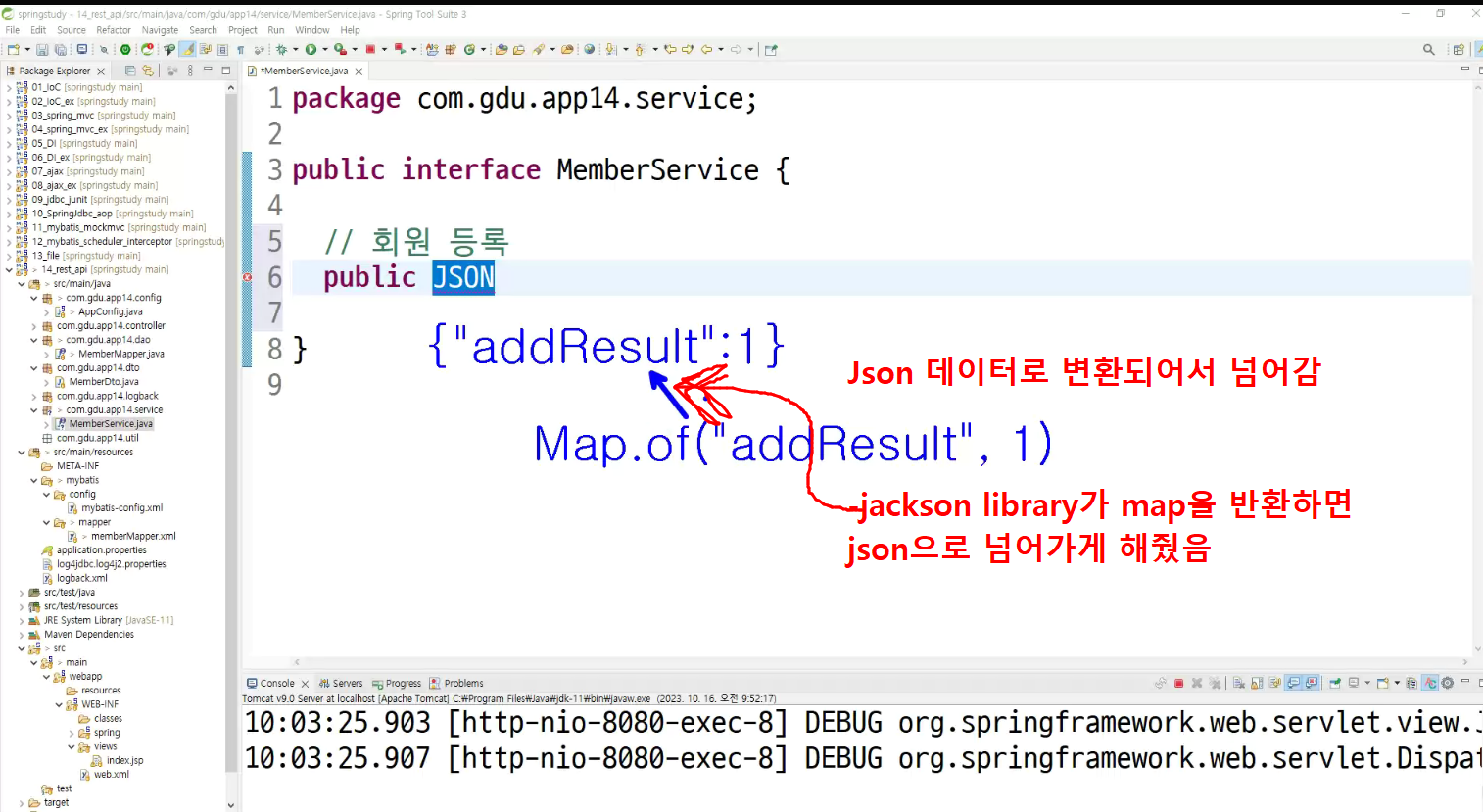This screenshot has height=812, width=1483.
Task: Select application.properties file
Action: pyautogui.click(x=101, y=550)
